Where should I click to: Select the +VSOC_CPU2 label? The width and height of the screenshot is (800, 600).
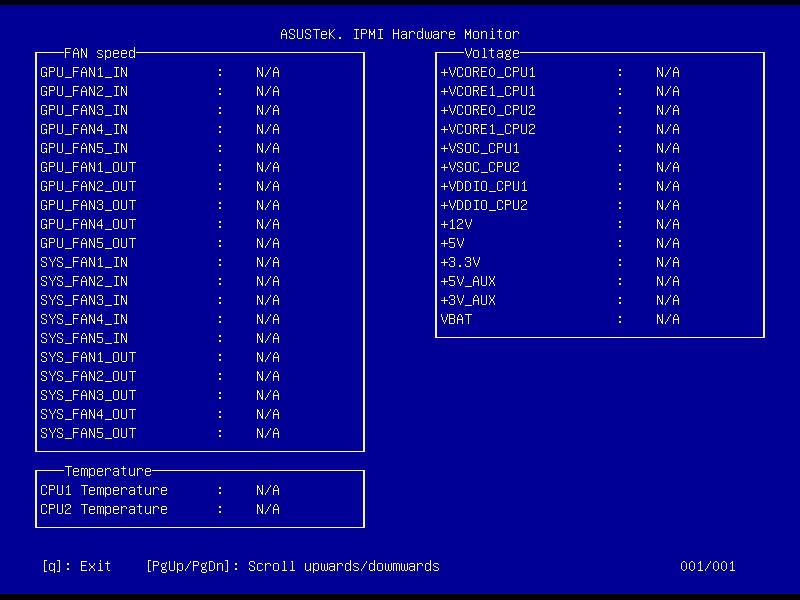[x=480, y=167]
